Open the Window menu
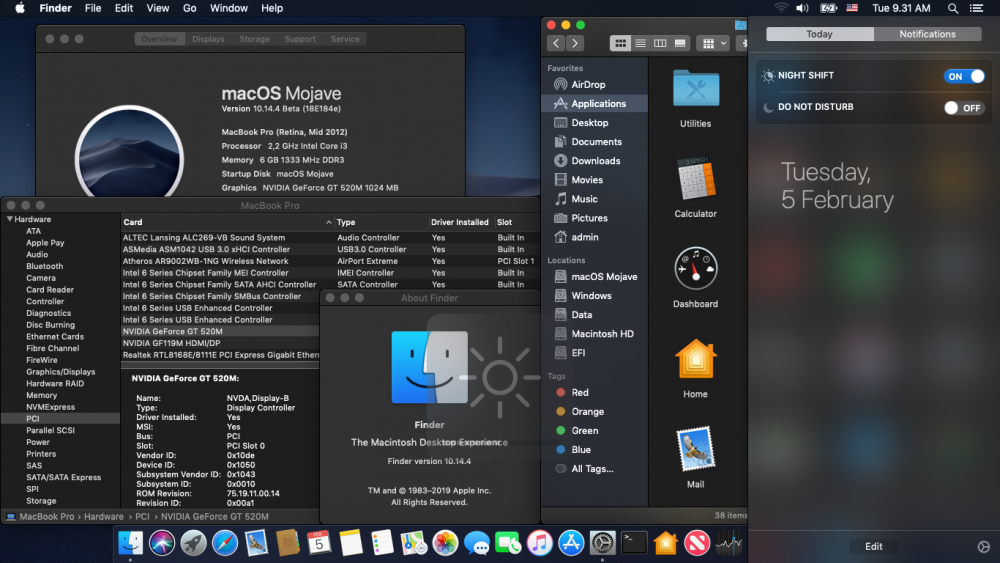1000x563 pixels. point(228,8)
